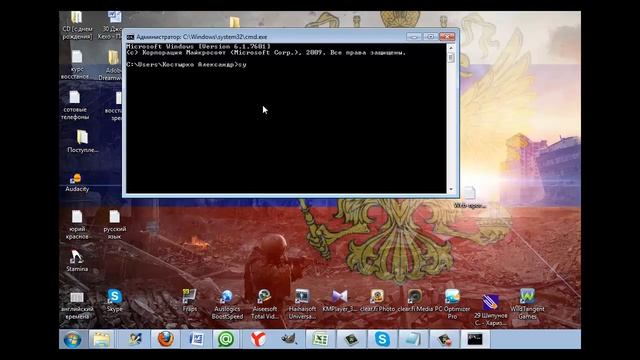Image resolution: width=640 pixels, height=360 pixels.
Task: Click the cmd window scrollbar up arrow
Action: click(x=451, y=48)
